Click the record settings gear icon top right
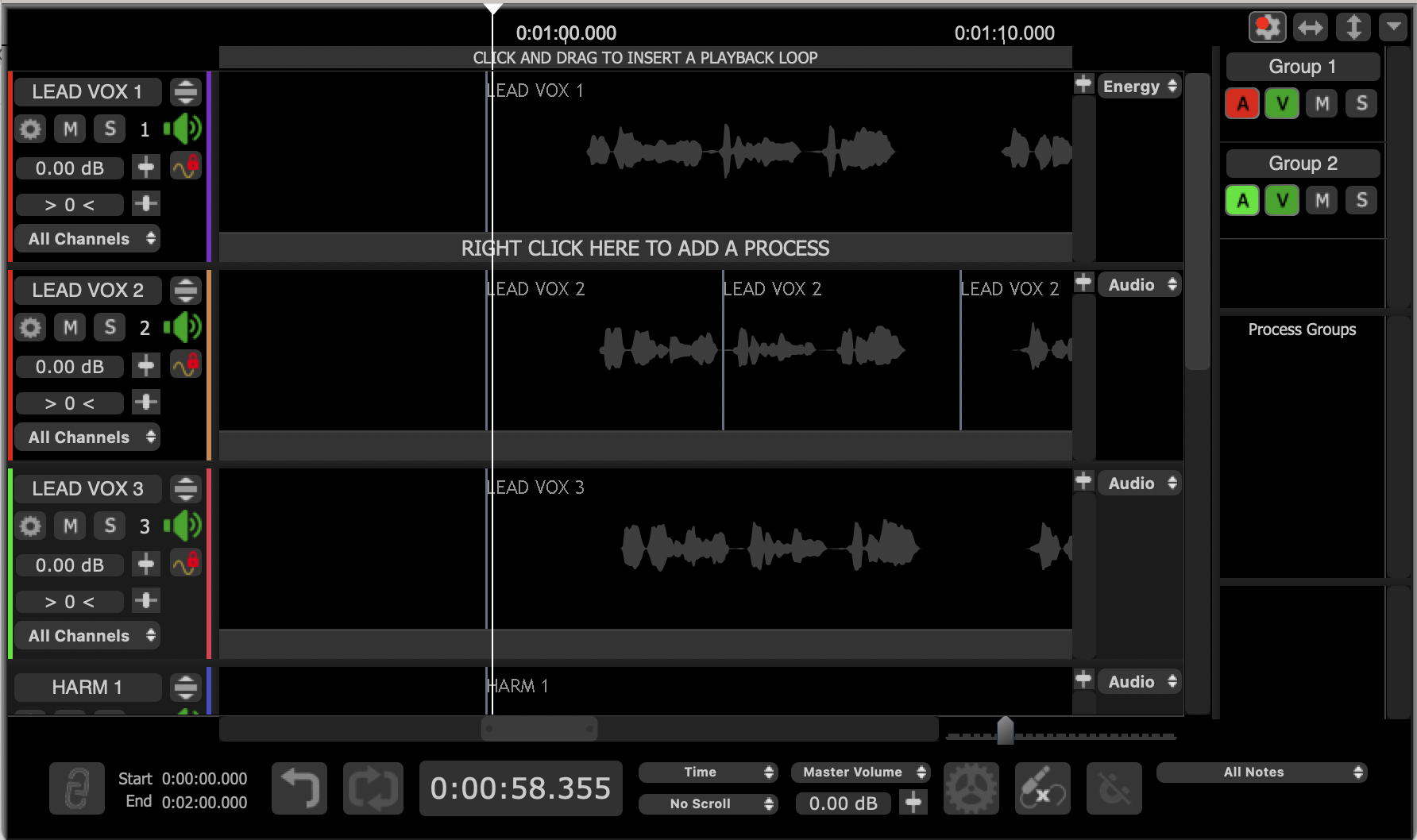 pos(1267,28)
